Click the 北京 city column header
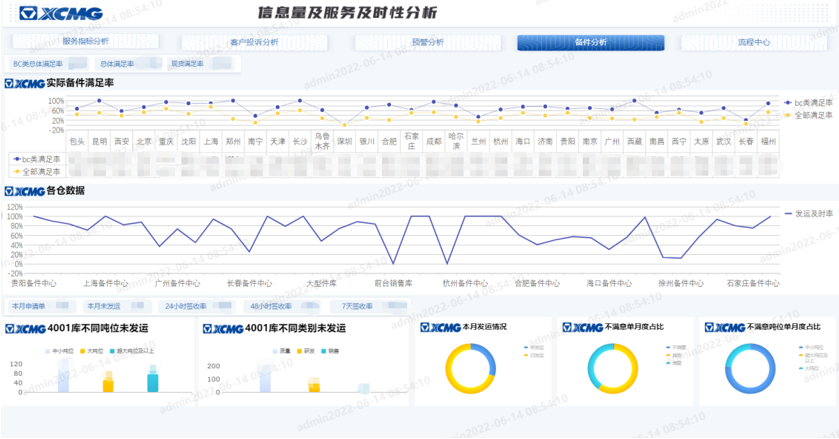This screenshot has height=439, width=839. pyautogui.click(x=144, y=141)
